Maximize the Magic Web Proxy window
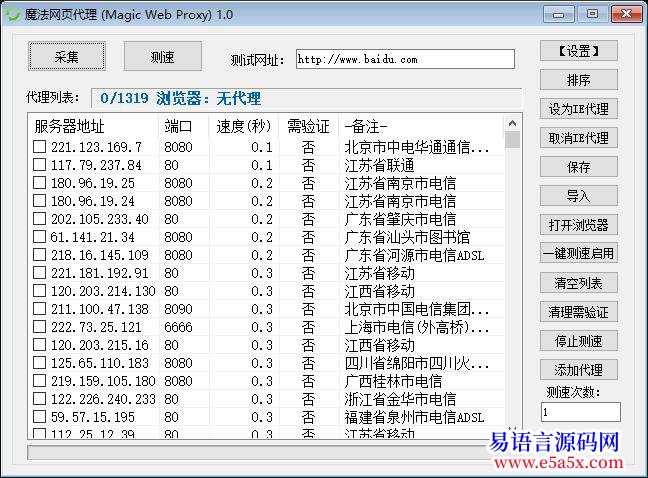 pos(592,14)
